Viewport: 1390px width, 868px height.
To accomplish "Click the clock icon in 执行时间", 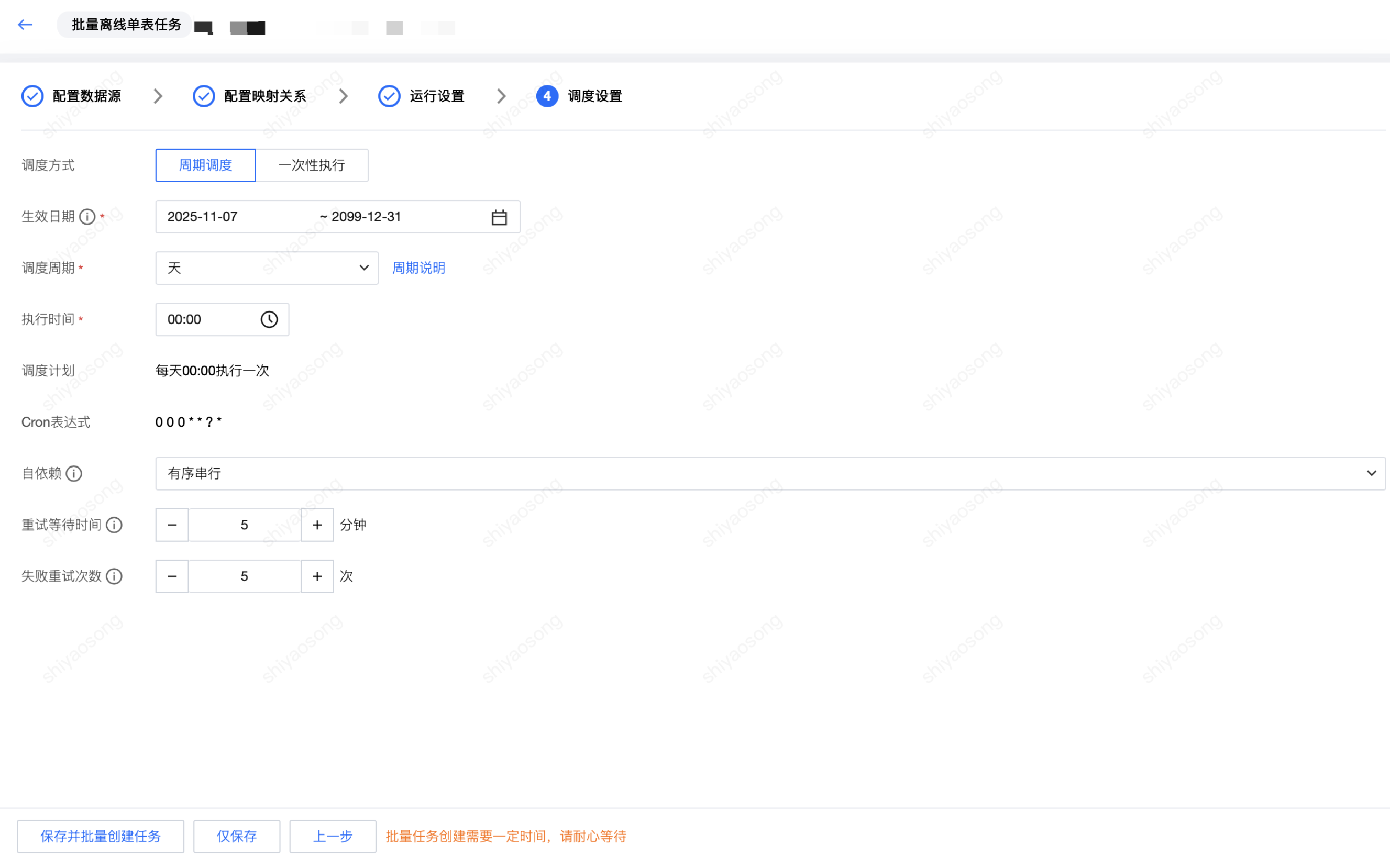I will 269,319.
